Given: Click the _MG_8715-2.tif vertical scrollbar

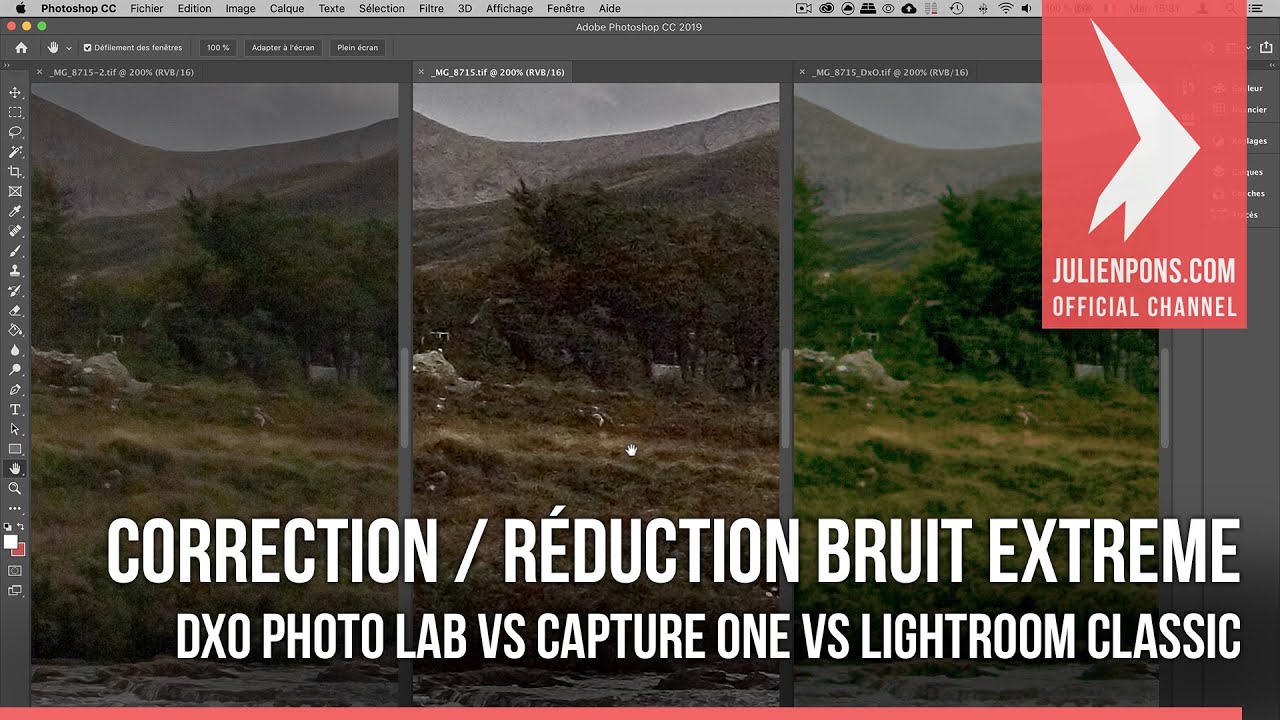Looking at the screenshot, I should pos(404,397).
